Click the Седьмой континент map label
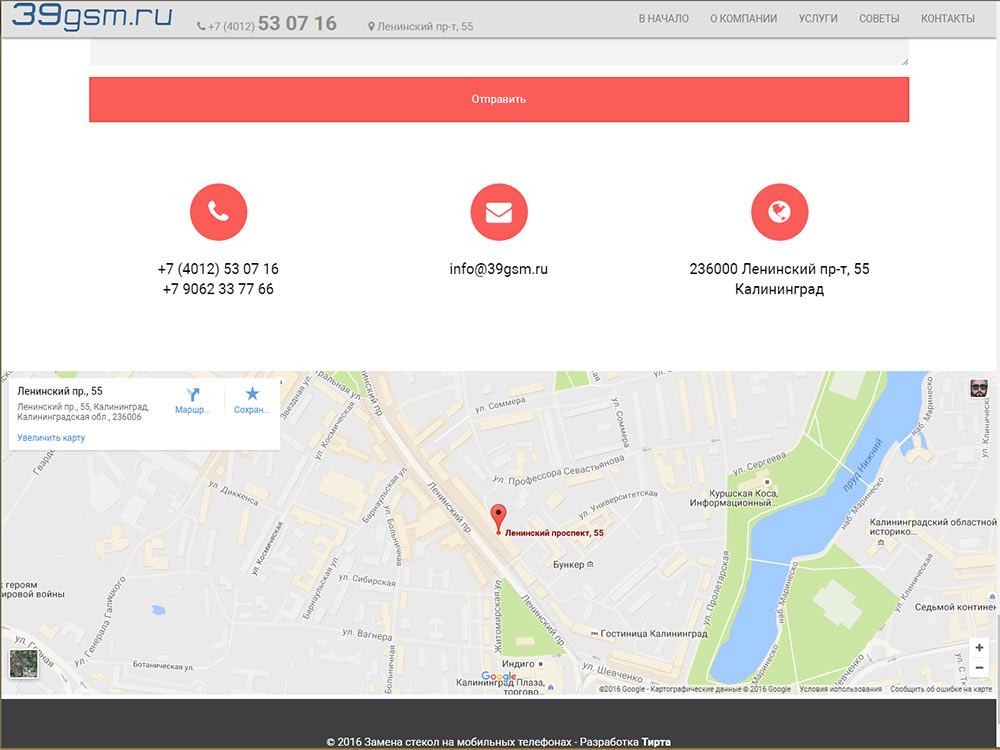This screenshot has width=1000, height=750. click(955, 607)
